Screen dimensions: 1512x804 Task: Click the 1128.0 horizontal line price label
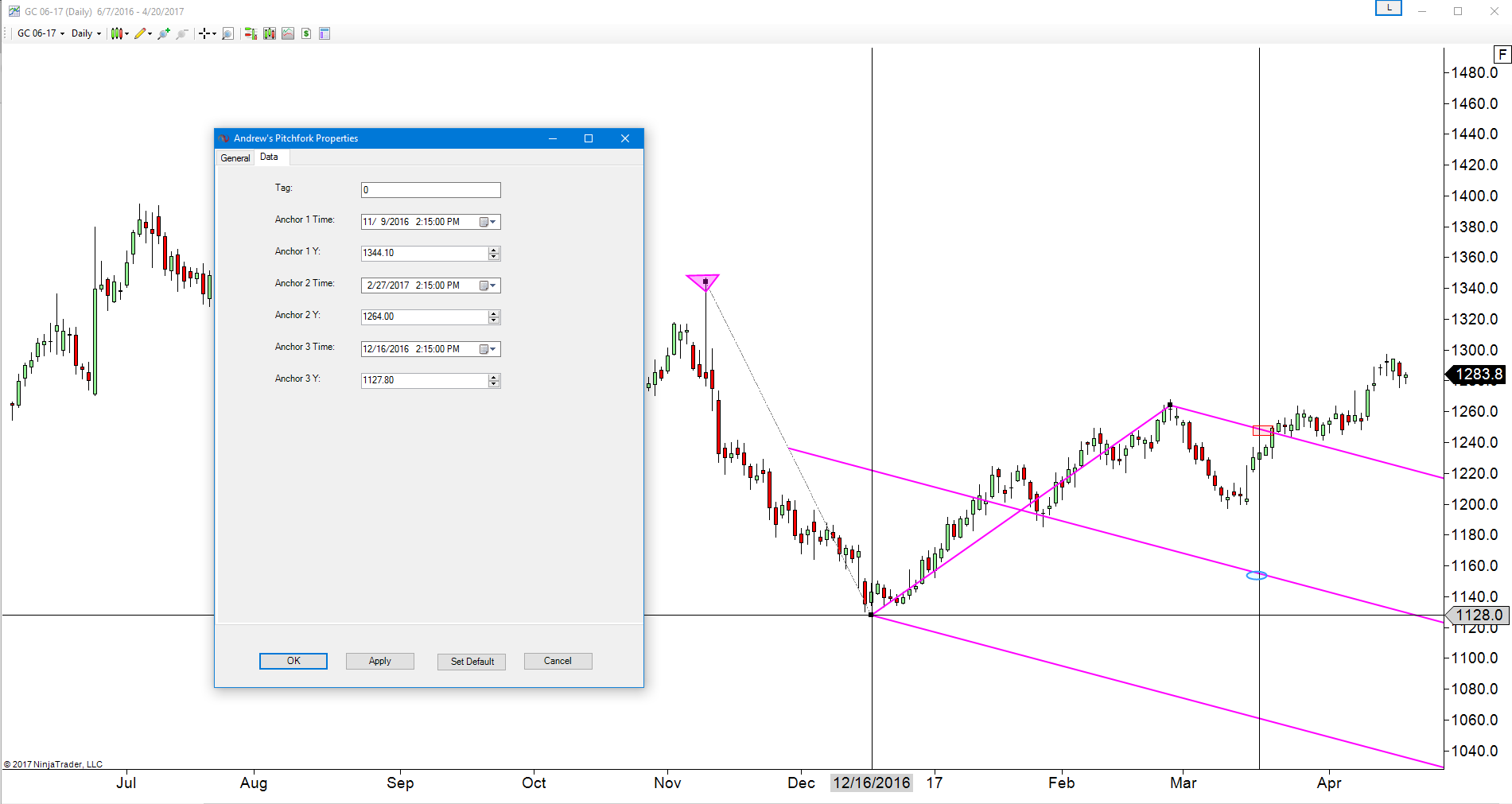[x=1479, y=615]
